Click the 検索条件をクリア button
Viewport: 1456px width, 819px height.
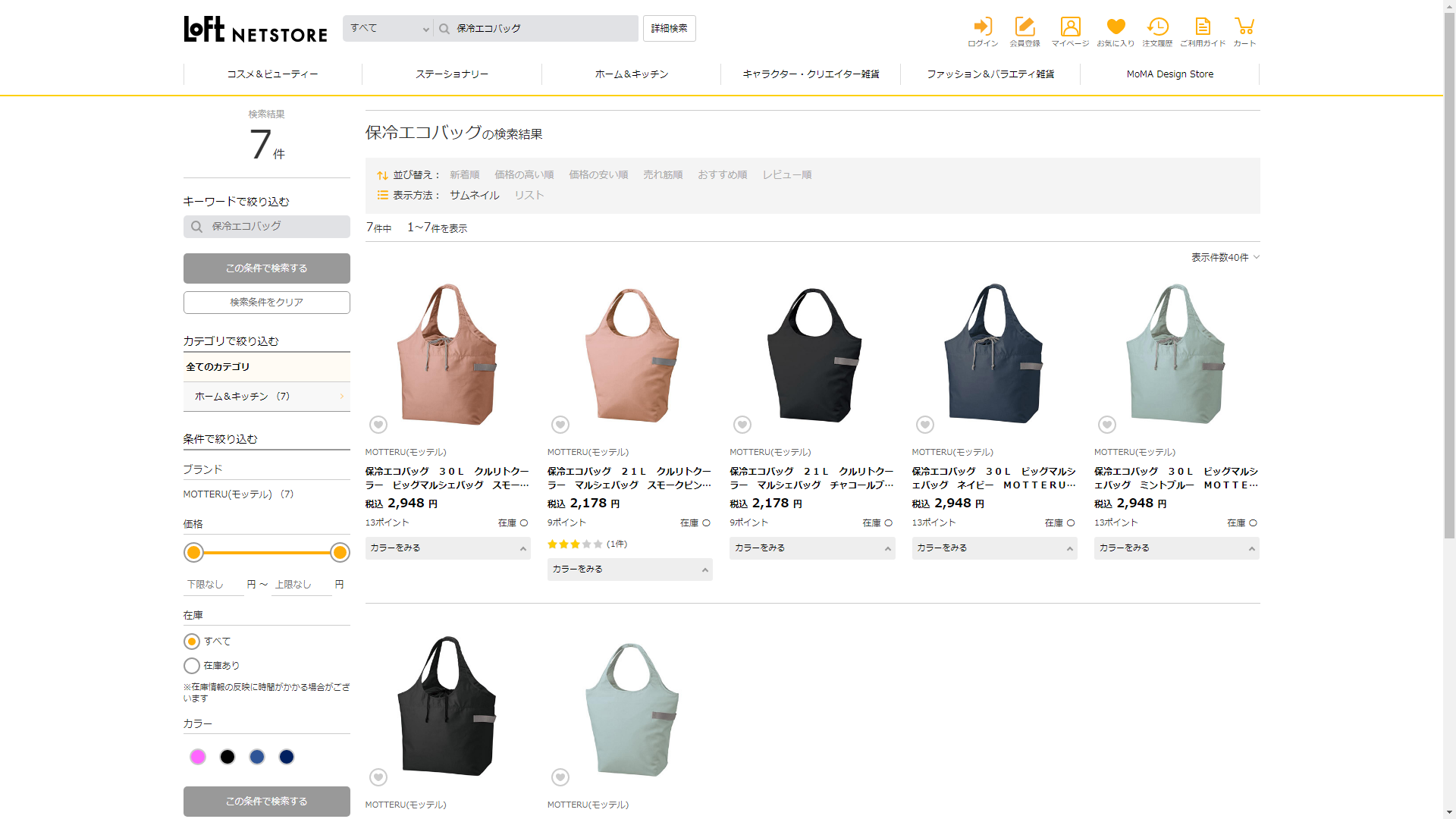267,303
